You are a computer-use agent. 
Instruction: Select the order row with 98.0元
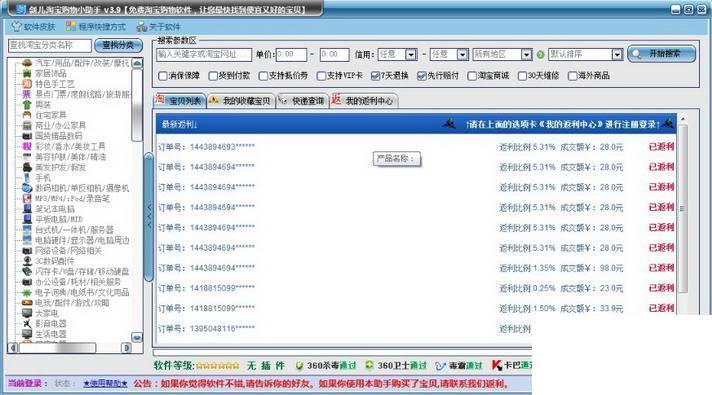pyautogui.click(x=416, y=268)
